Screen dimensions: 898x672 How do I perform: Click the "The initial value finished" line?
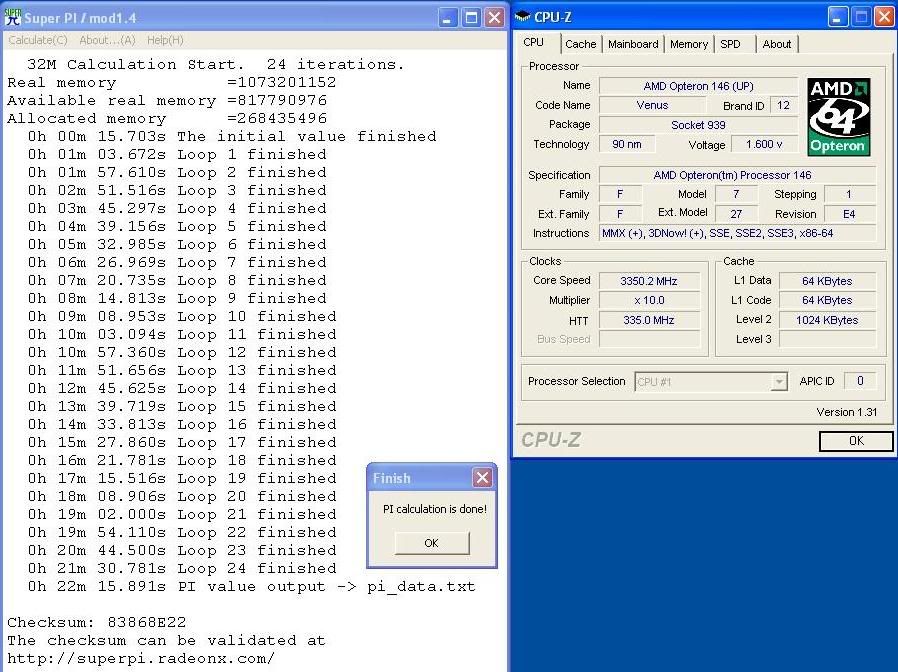click(x=232, y=136)
